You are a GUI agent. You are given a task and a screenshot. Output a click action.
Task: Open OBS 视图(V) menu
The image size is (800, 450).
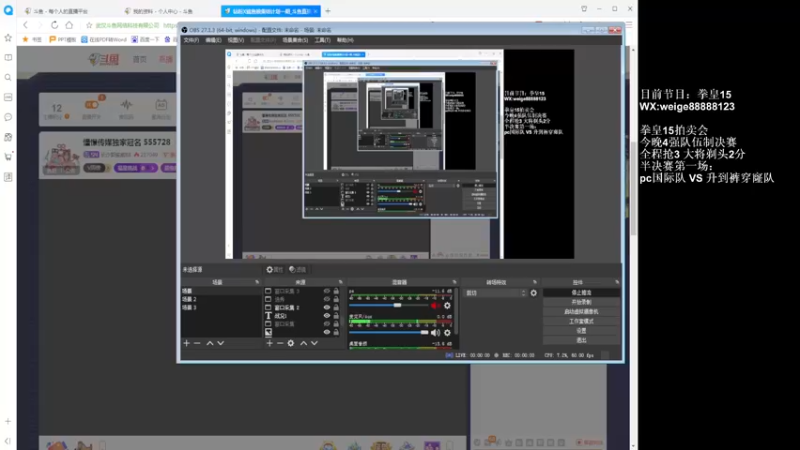(x=236, y=40)
